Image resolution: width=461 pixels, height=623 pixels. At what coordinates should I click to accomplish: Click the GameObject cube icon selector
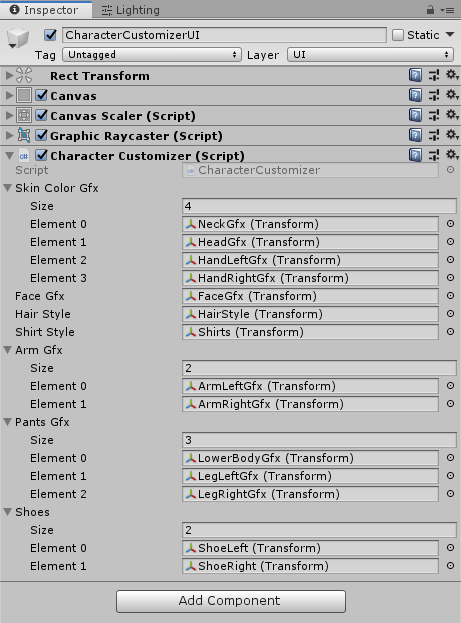click(17, 39)
